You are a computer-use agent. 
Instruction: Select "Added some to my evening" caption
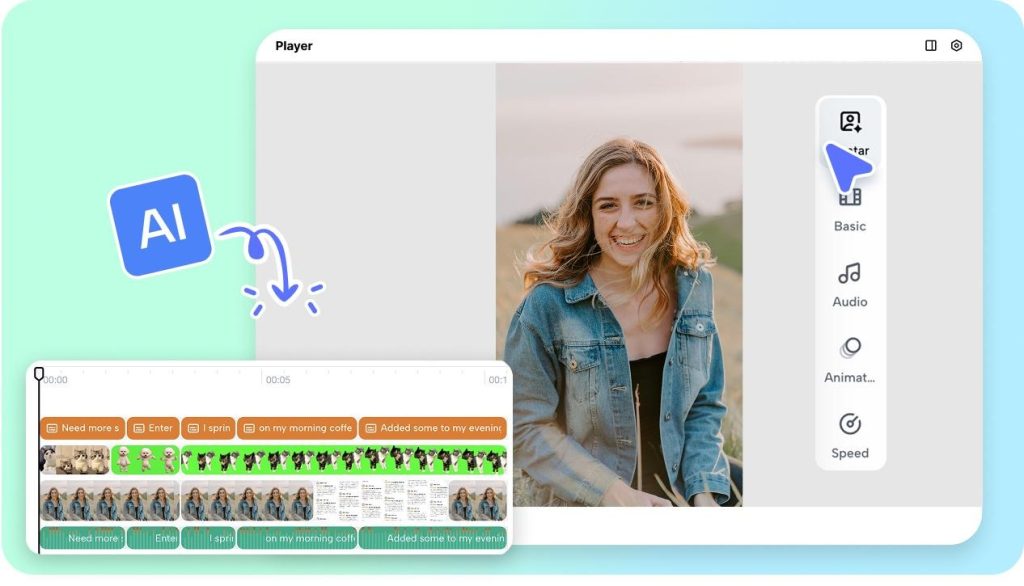coord(432,428)
